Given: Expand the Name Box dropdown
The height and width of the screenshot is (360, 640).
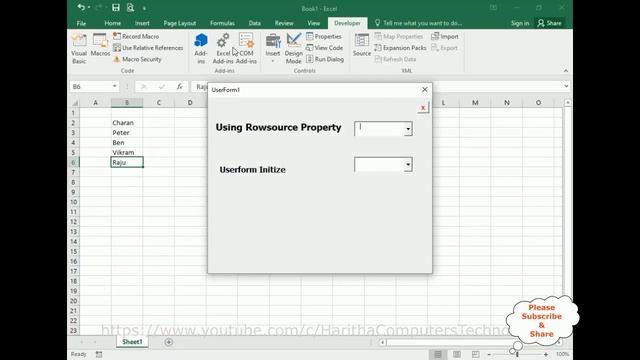Looking at the screenshot, I should click(x=115, y=86).
